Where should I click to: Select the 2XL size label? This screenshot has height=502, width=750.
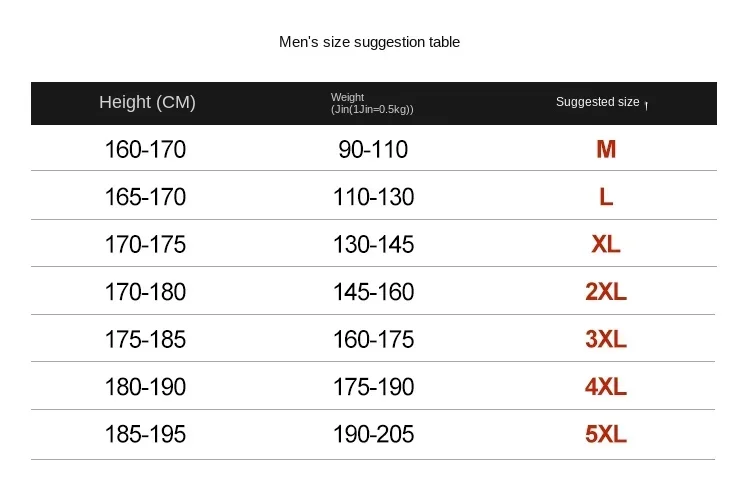point(606,292)
